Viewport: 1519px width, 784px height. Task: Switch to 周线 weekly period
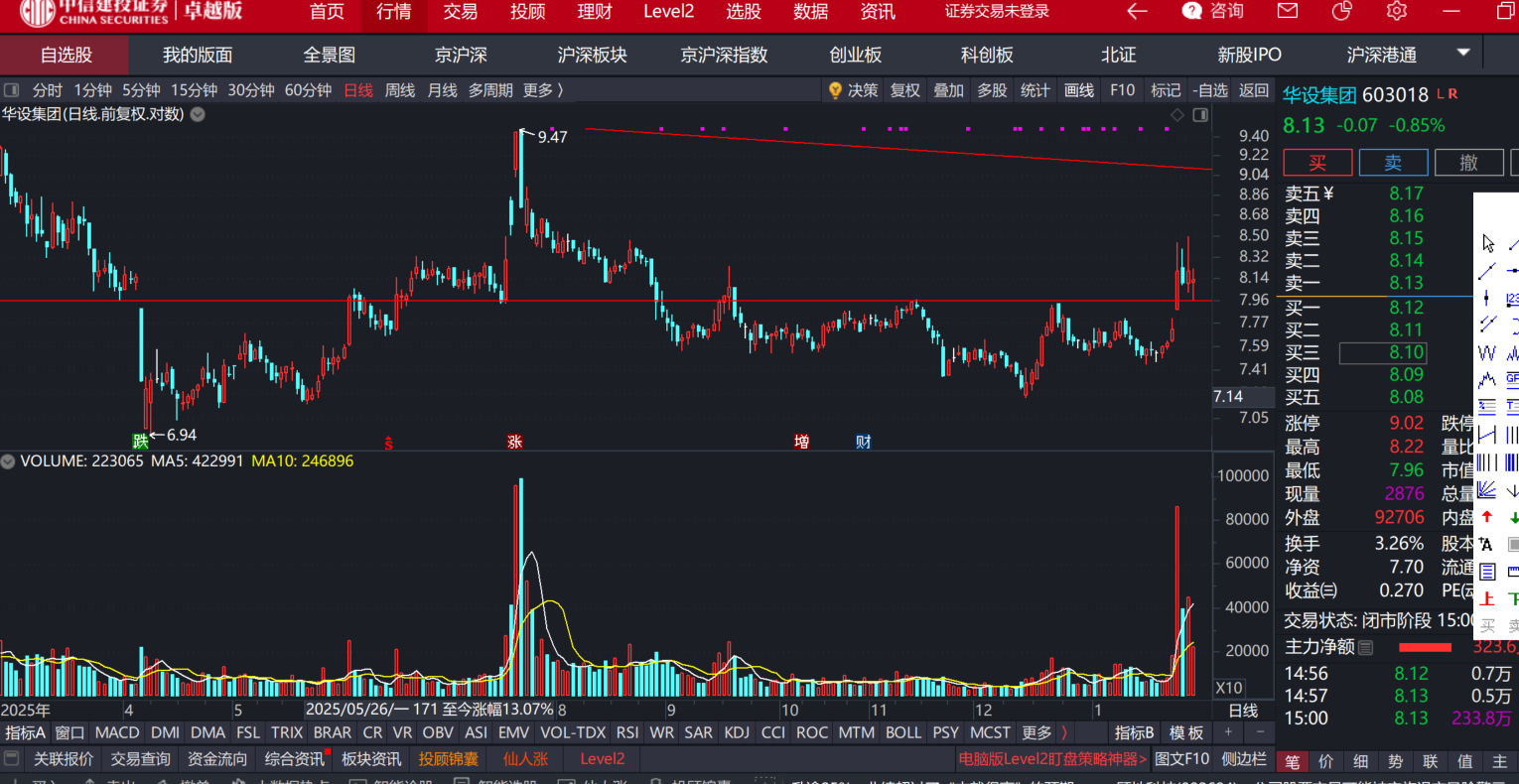coord(400,90)
